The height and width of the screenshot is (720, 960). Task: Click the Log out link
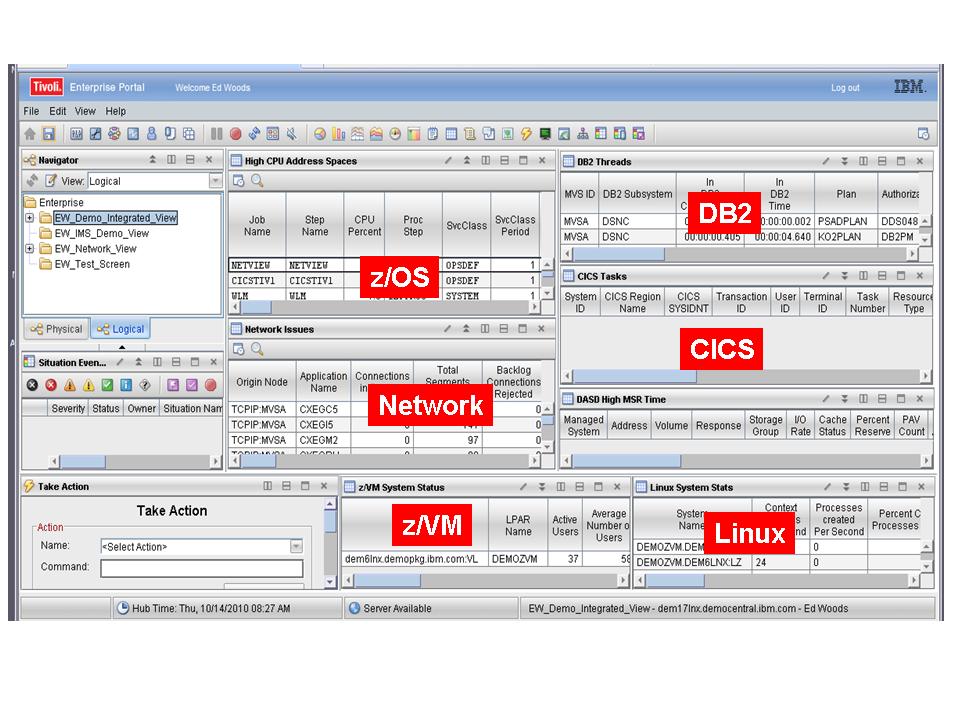[845, 88]
